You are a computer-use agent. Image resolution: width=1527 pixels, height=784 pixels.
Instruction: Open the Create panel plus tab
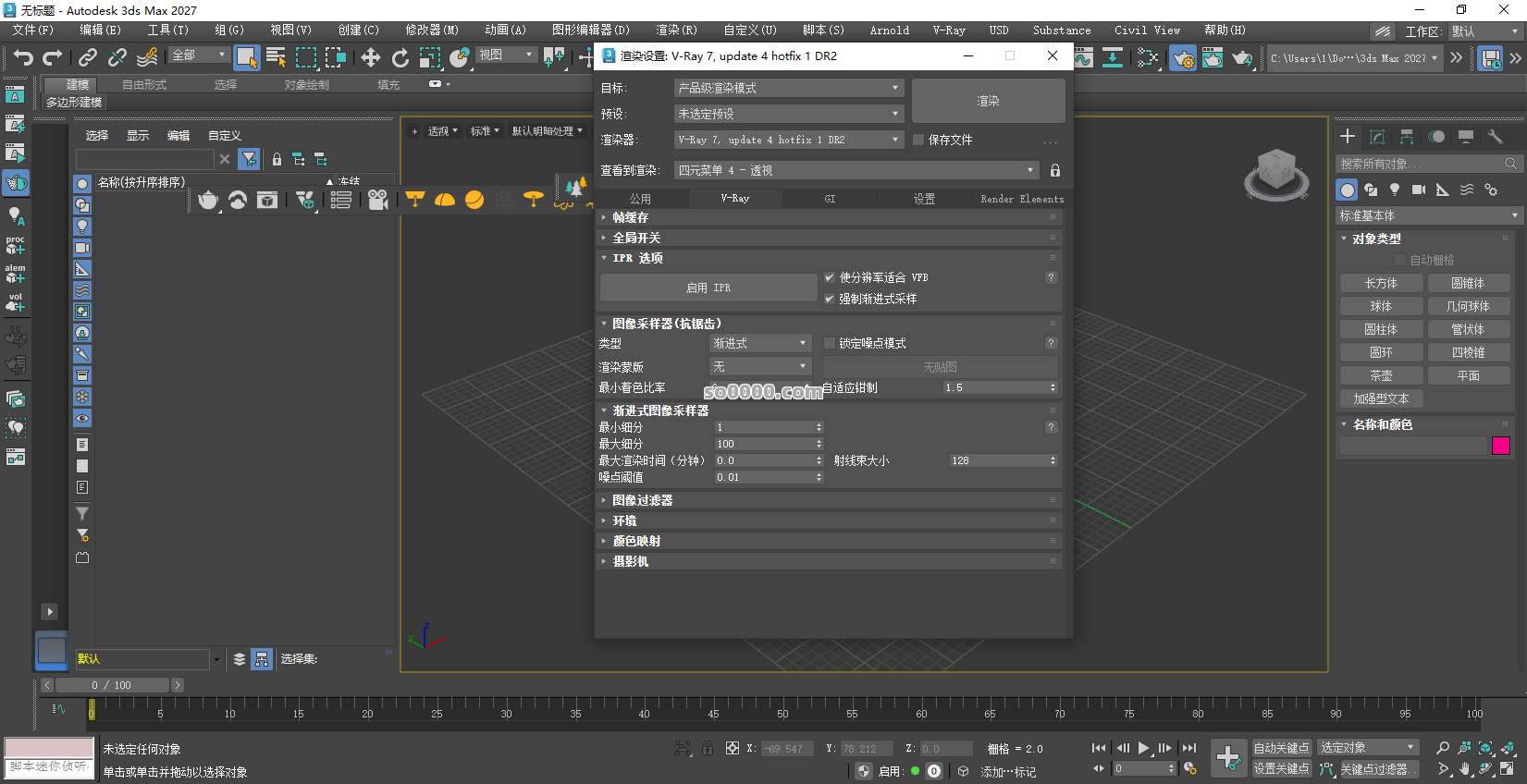[x=1348, y=137]
